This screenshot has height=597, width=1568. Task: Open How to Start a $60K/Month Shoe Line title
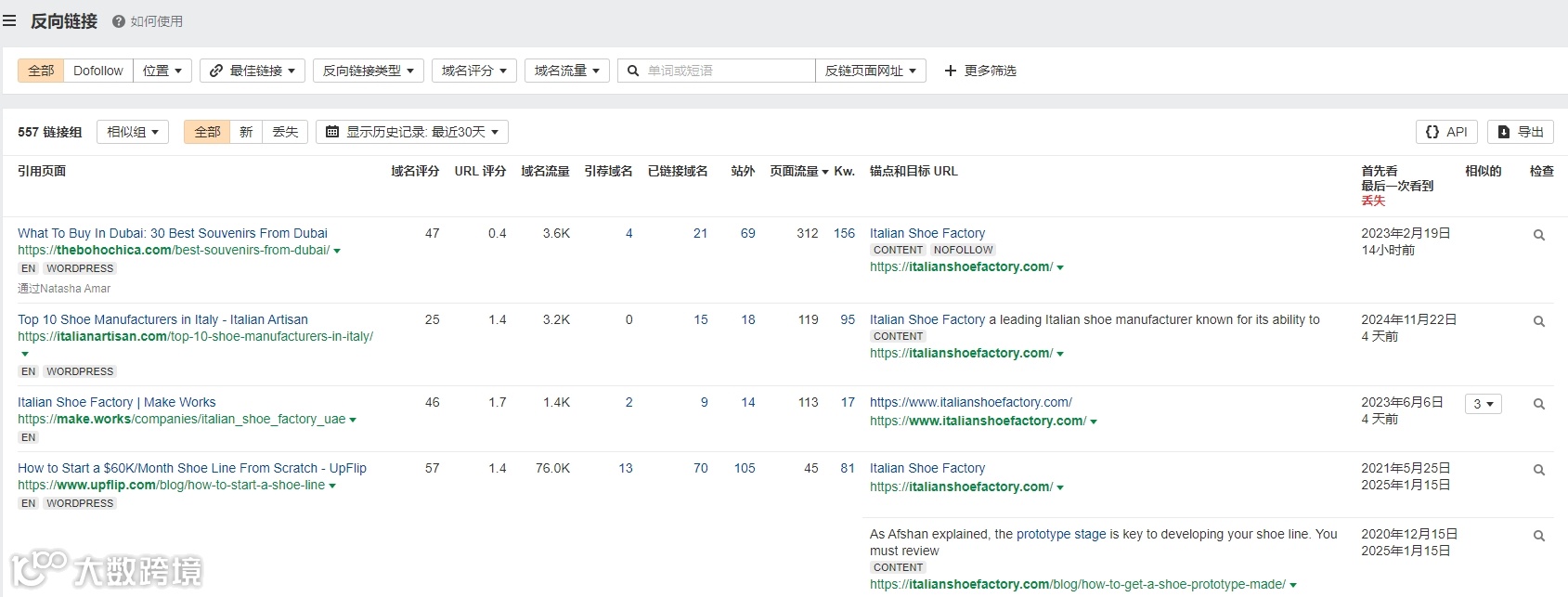click(192, 468)
